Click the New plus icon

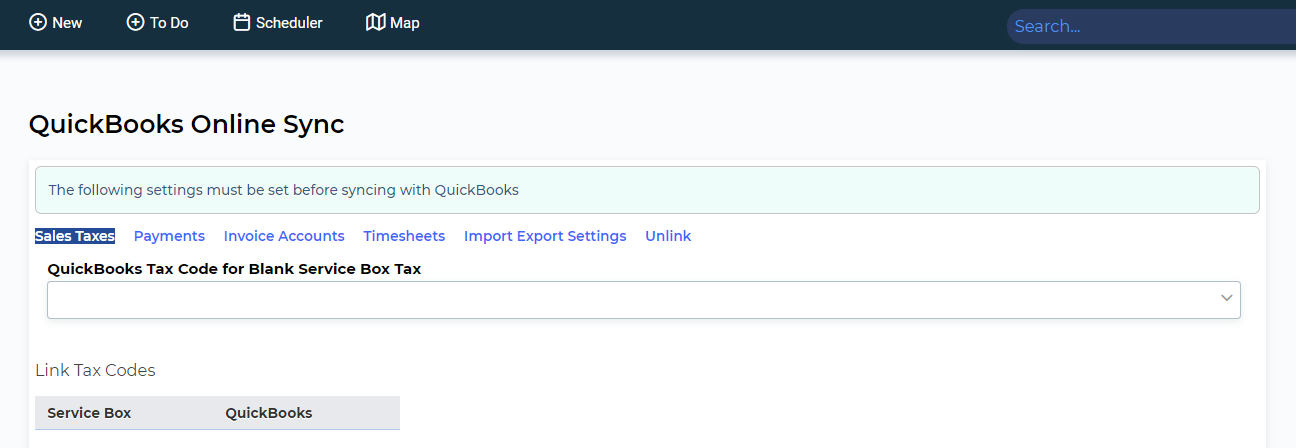click(x=38, y=22)
